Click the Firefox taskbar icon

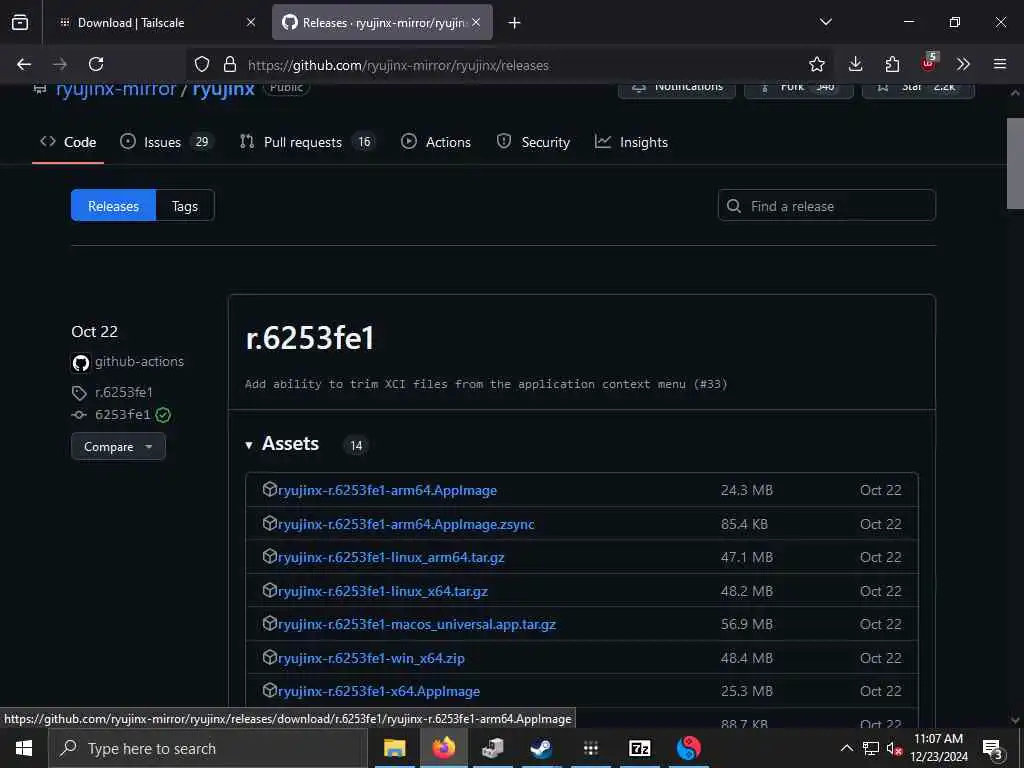click(443, 748)
